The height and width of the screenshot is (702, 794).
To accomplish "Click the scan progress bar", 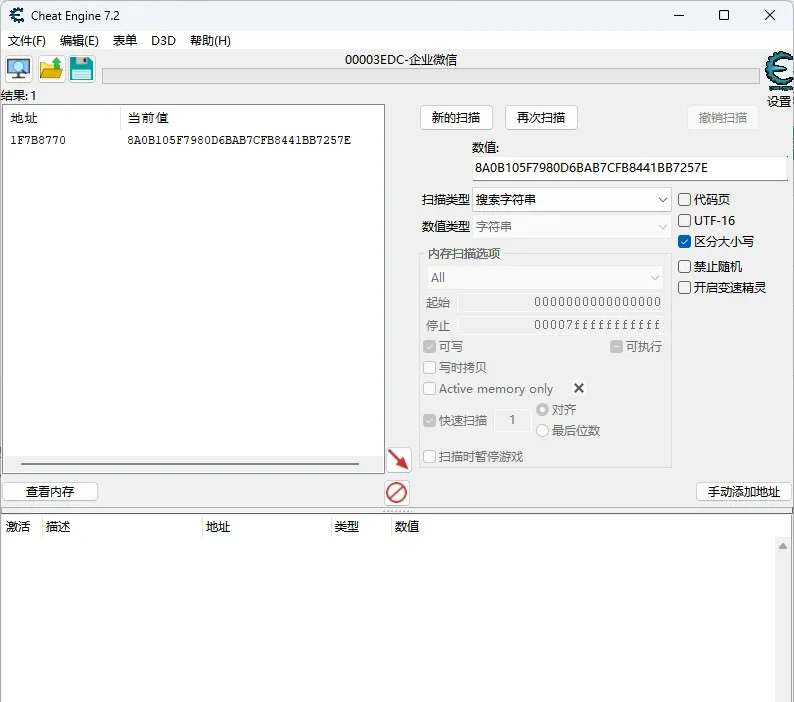I will point(431,76).
